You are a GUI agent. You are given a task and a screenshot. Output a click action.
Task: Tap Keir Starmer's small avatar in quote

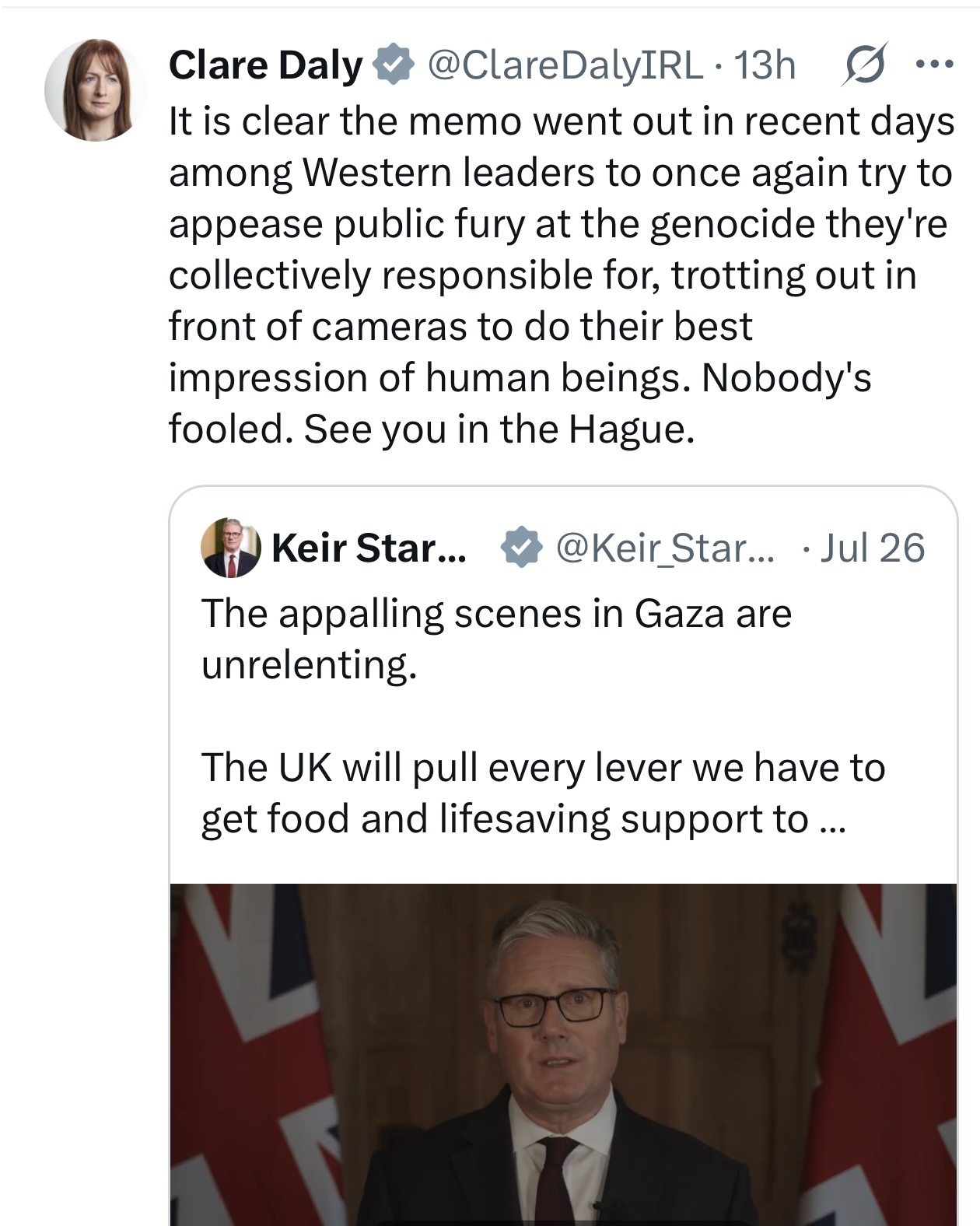coord(231,548)
